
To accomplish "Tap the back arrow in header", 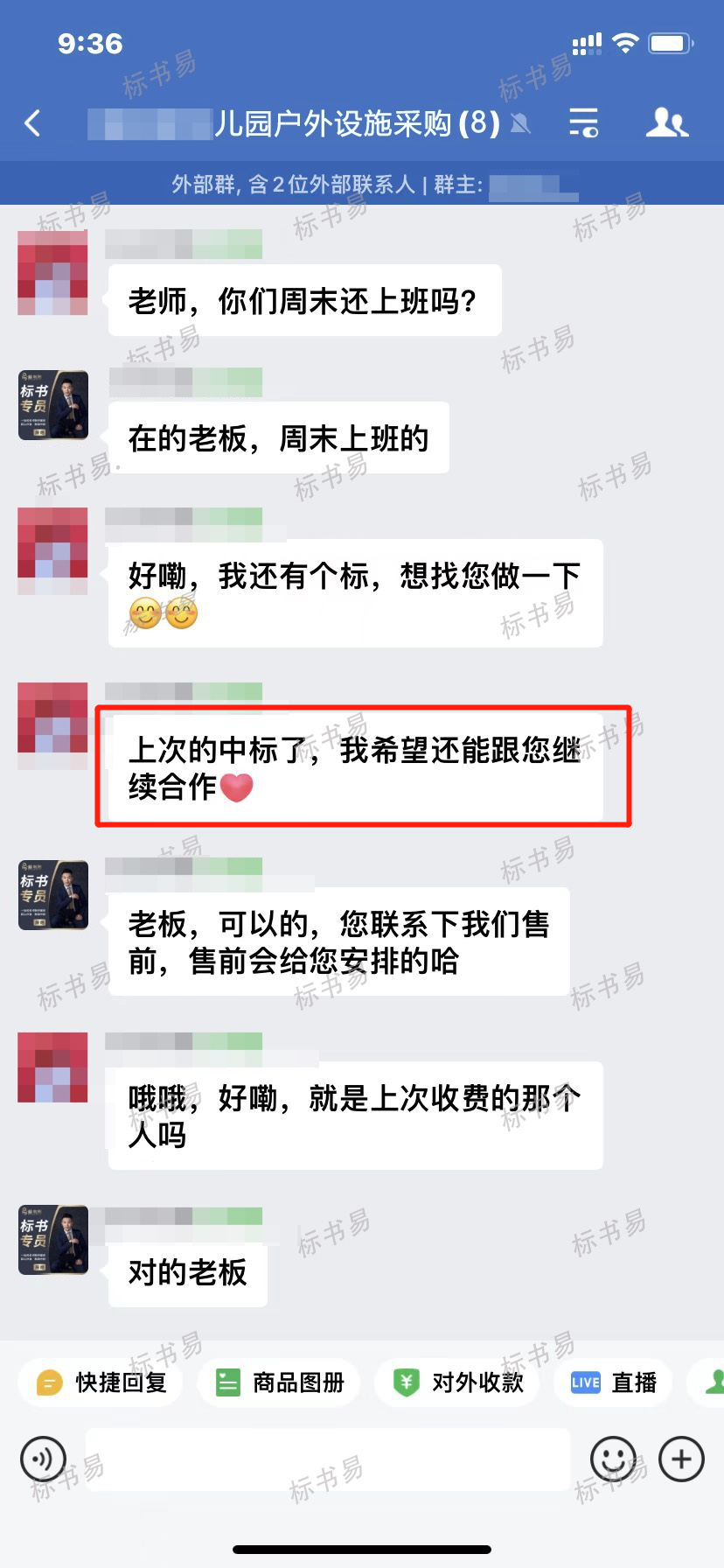I will 33,123.
